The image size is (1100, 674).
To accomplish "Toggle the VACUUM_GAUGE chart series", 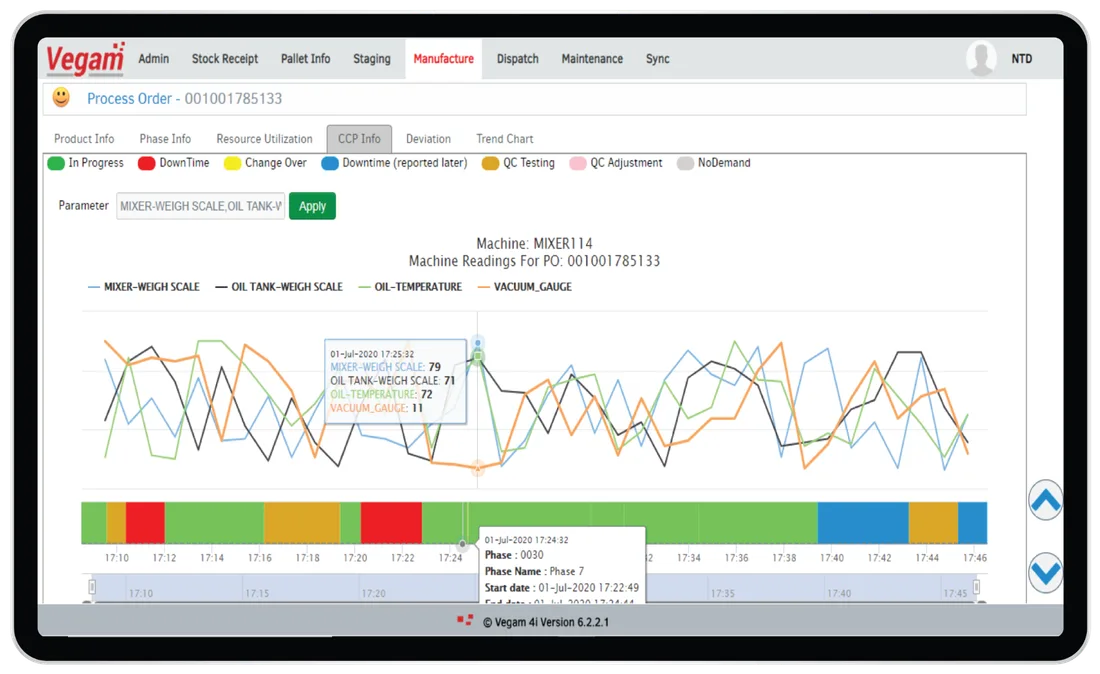I will (525, 287).
